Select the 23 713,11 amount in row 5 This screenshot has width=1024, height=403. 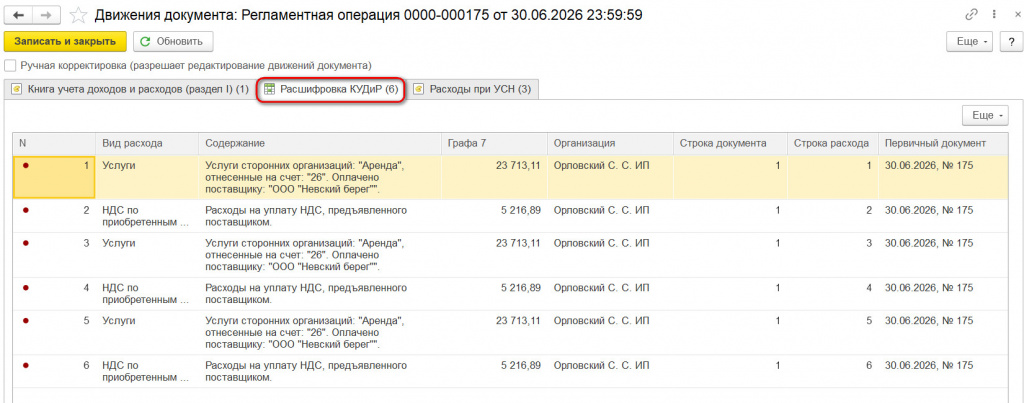pos(518,321)
